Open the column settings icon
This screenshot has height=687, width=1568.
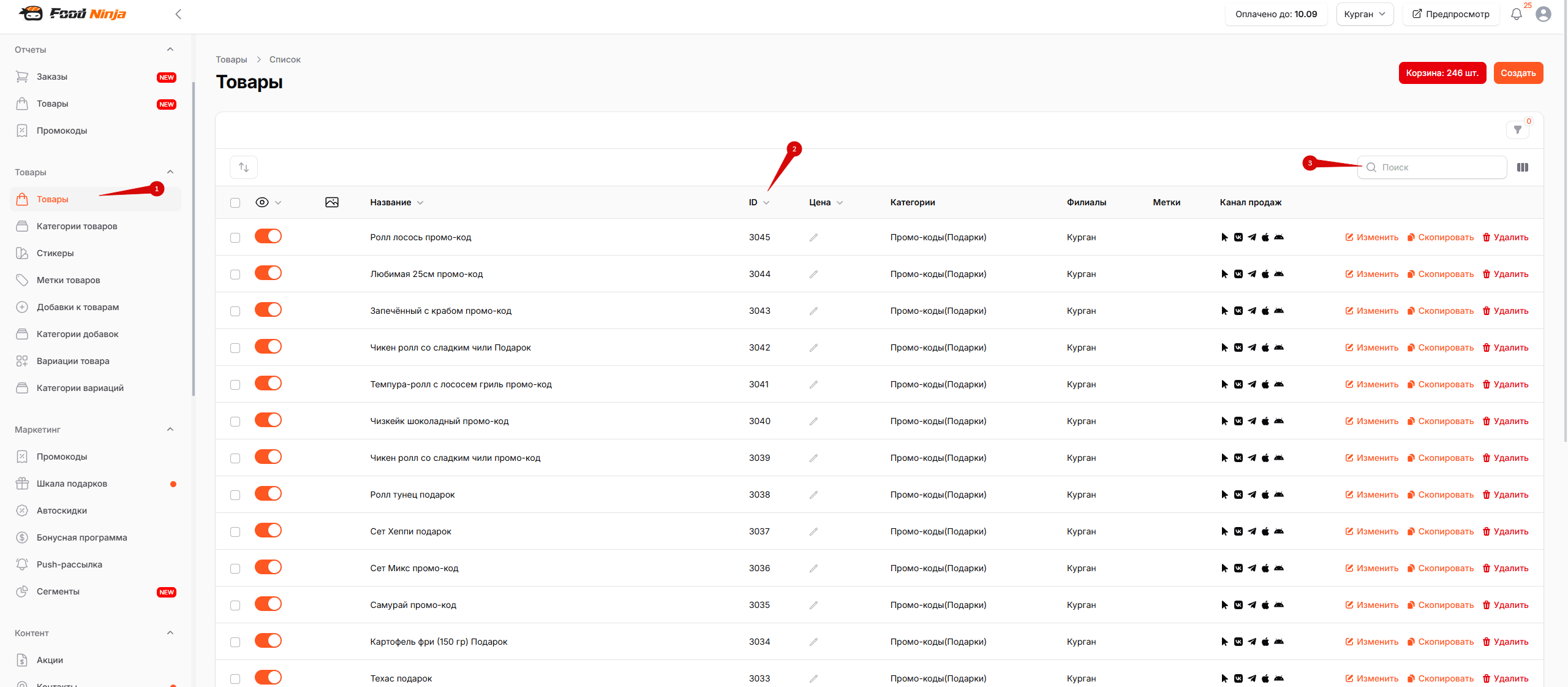point(1523,167)
